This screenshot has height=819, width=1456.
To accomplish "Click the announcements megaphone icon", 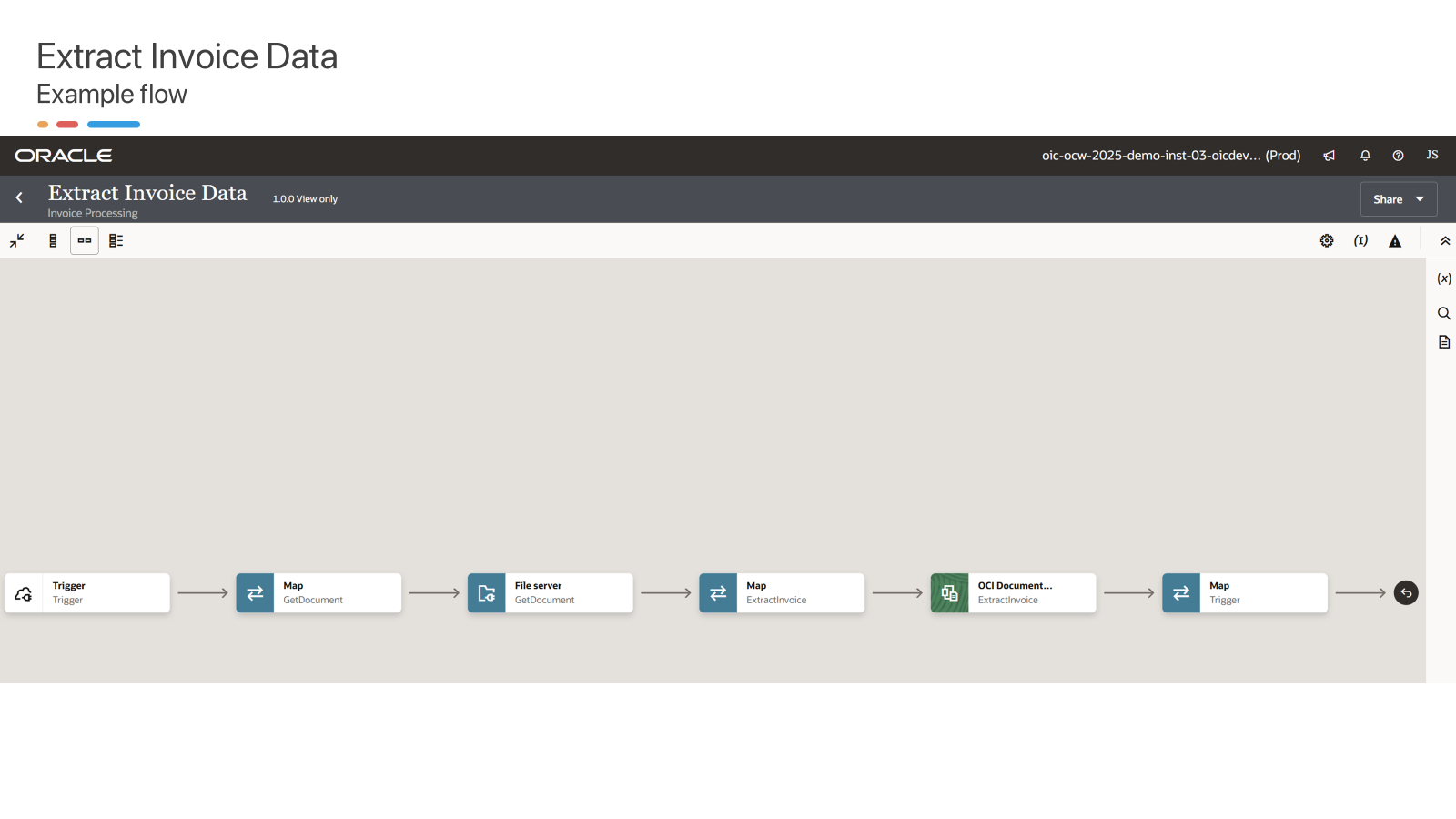I will [1329, 155].
